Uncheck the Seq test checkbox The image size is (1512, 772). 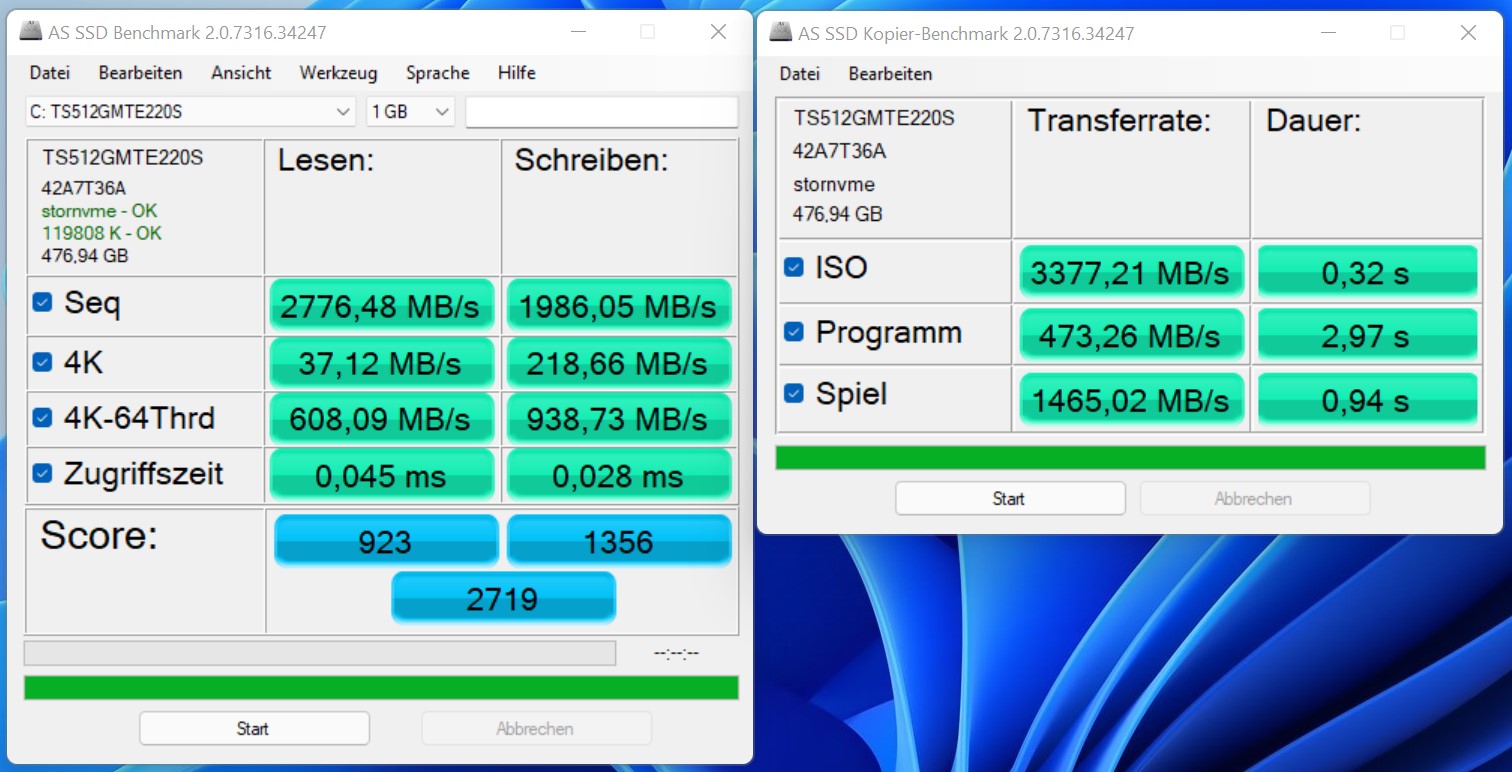click(42, 302)
